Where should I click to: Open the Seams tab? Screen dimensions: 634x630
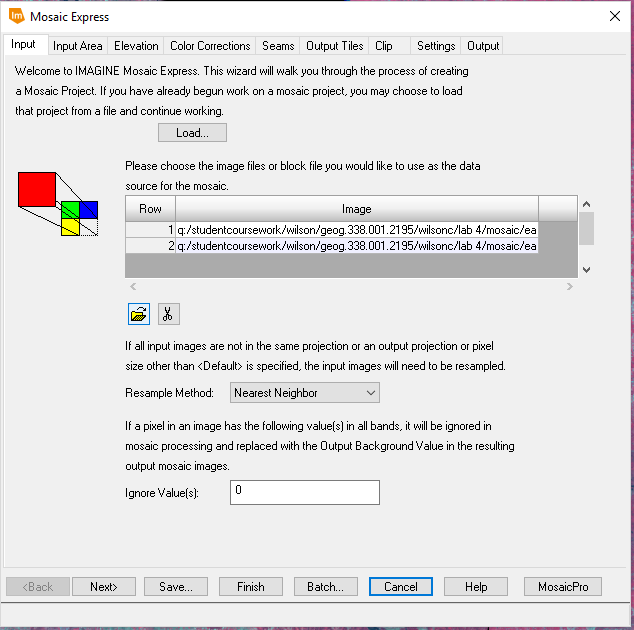(278, 46)
